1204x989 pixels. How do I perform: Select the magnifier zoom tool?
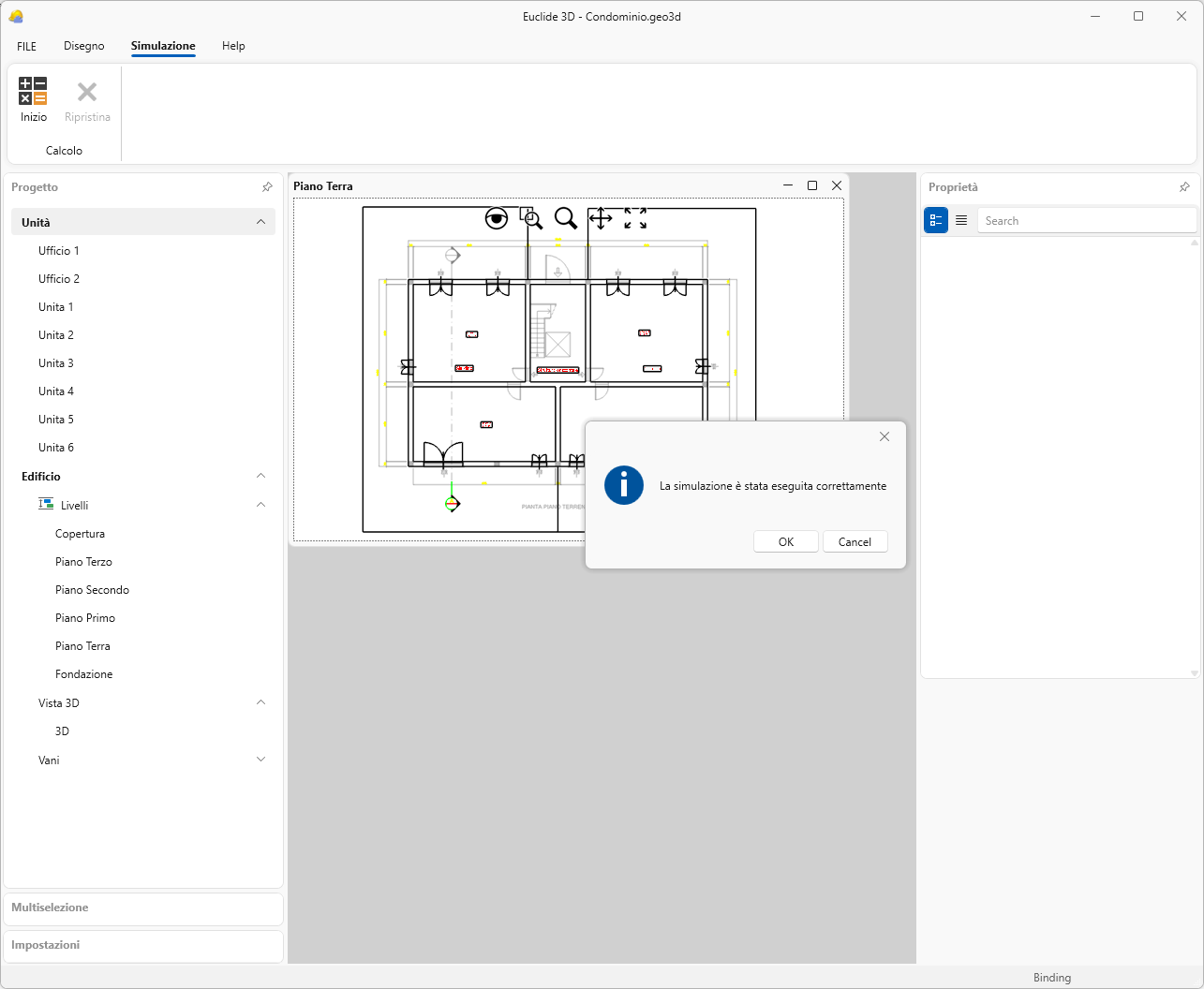[565, 218]
